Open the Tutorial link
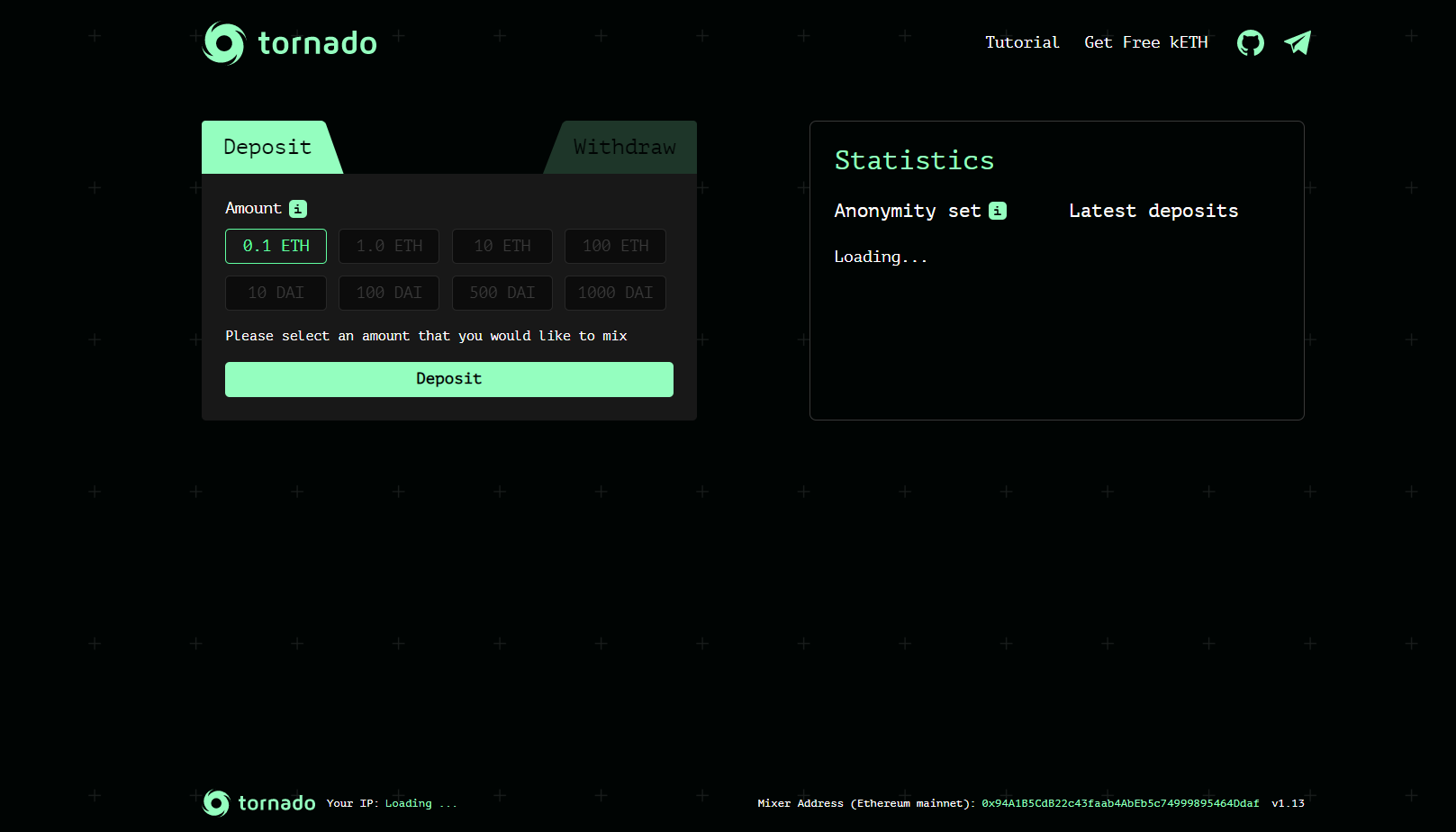This screenshot has width=1456, height=832. click(x=1022, y=42)
